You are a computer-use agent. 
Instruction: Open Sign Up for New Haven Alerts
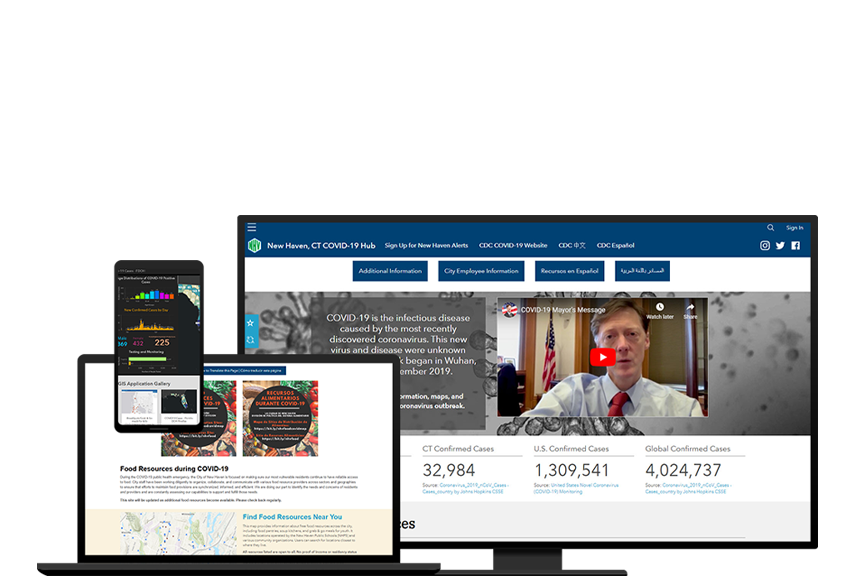point(426,246)
